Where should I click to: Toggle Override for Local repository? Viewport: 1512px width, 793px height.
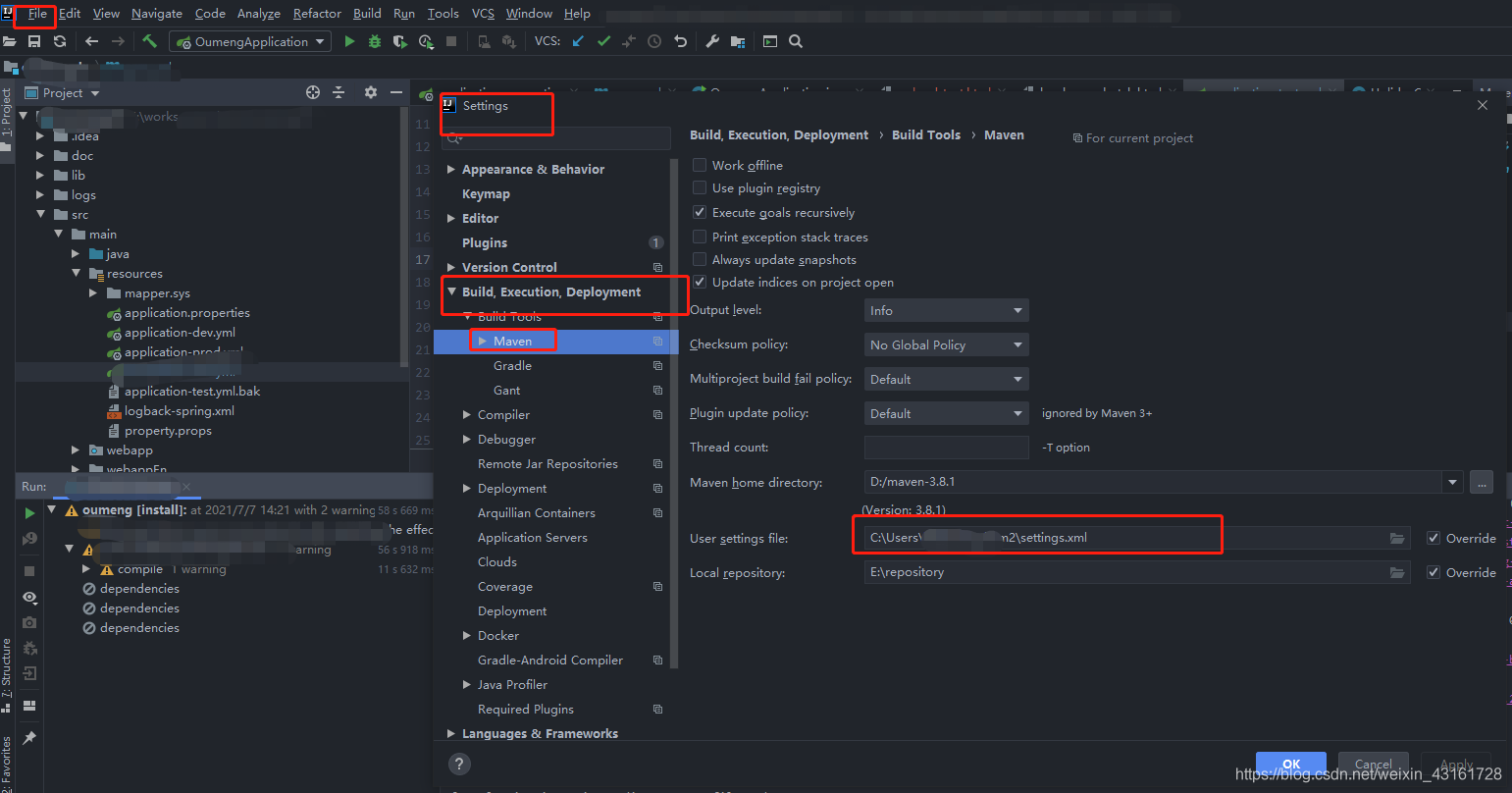click(1434, 572)
